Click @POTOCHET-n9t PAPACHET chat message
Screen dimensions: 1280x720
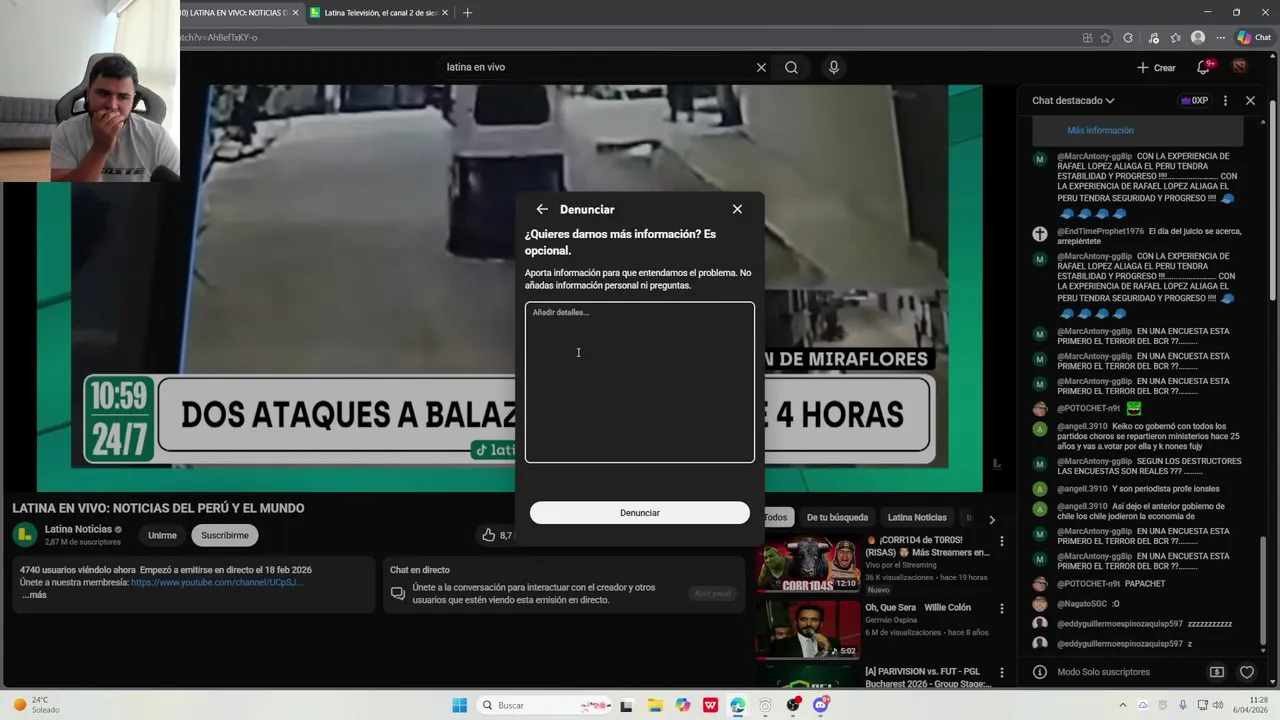click(1111, 583)
